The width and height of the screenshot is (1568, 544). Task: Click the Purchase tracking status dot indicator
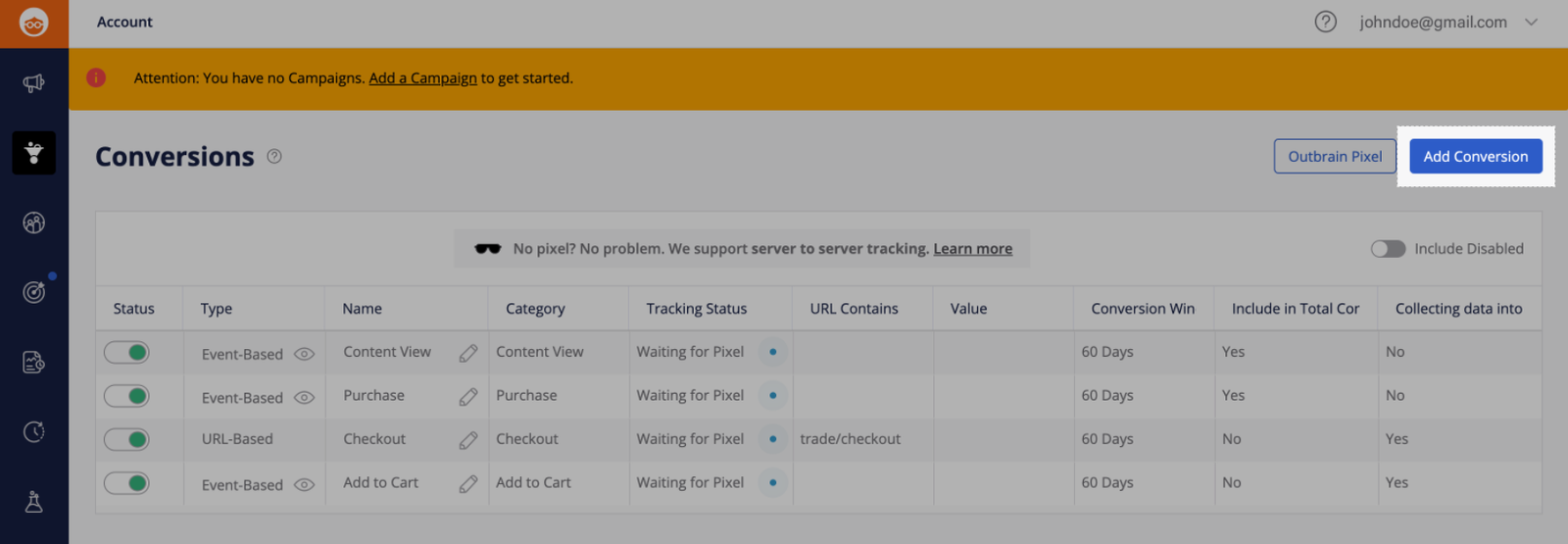[773, 395]
